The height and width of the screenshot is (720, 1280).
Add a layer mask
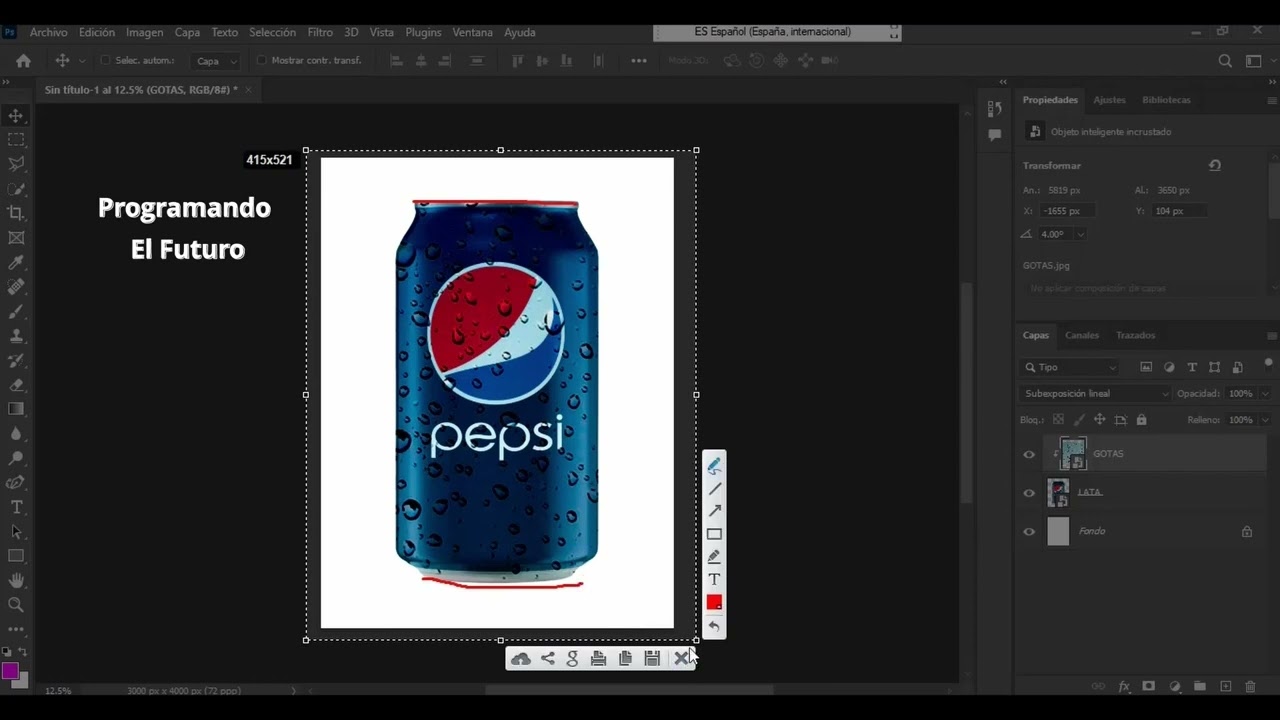(x=1149, y=686)
